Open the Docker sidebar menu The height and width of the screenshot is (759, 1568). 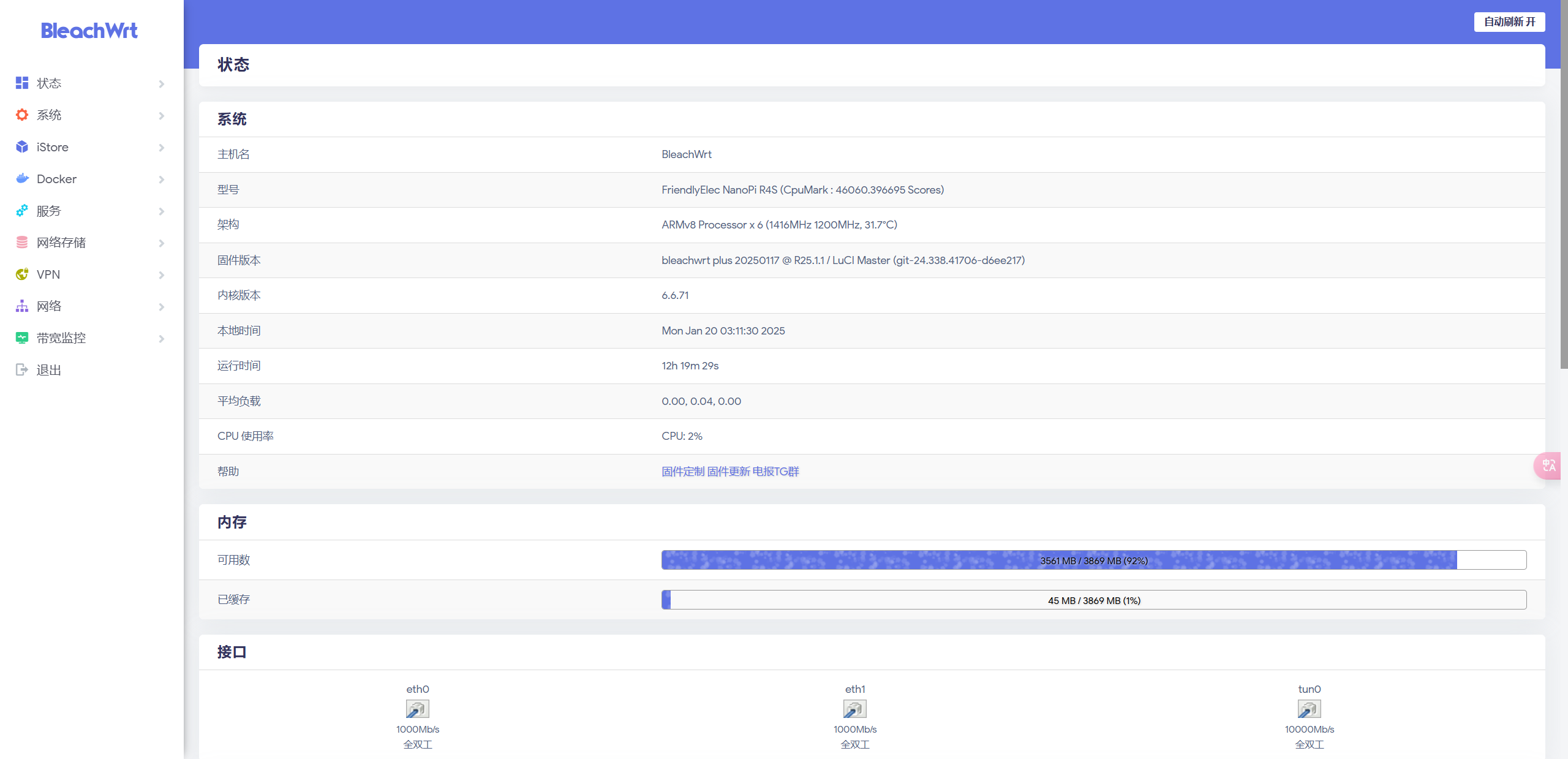coord(91,179)
